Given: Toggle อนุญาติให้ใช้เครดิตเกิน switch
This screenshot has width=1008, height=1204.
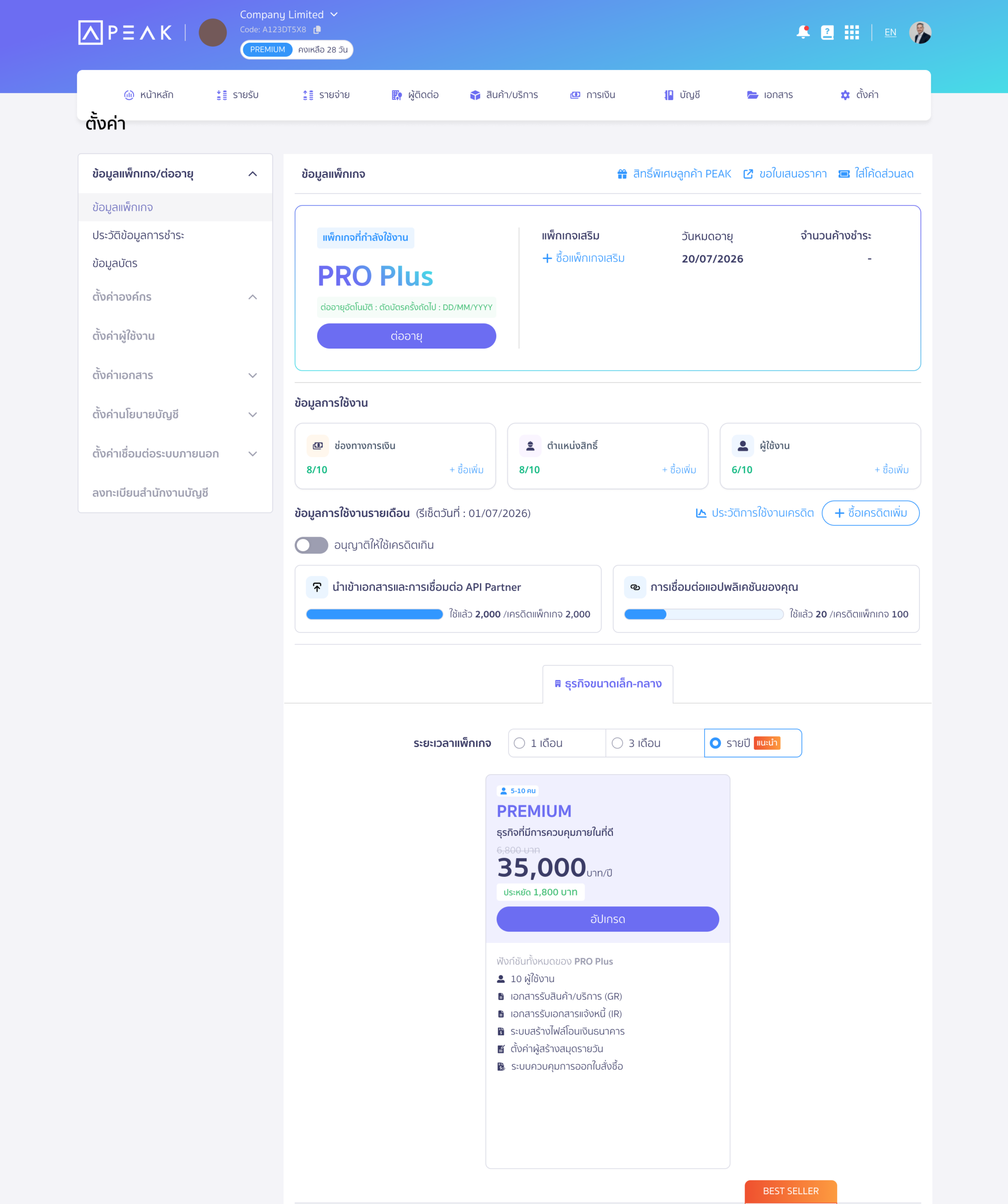Looking at the screenshot, I should pos(311,545).
